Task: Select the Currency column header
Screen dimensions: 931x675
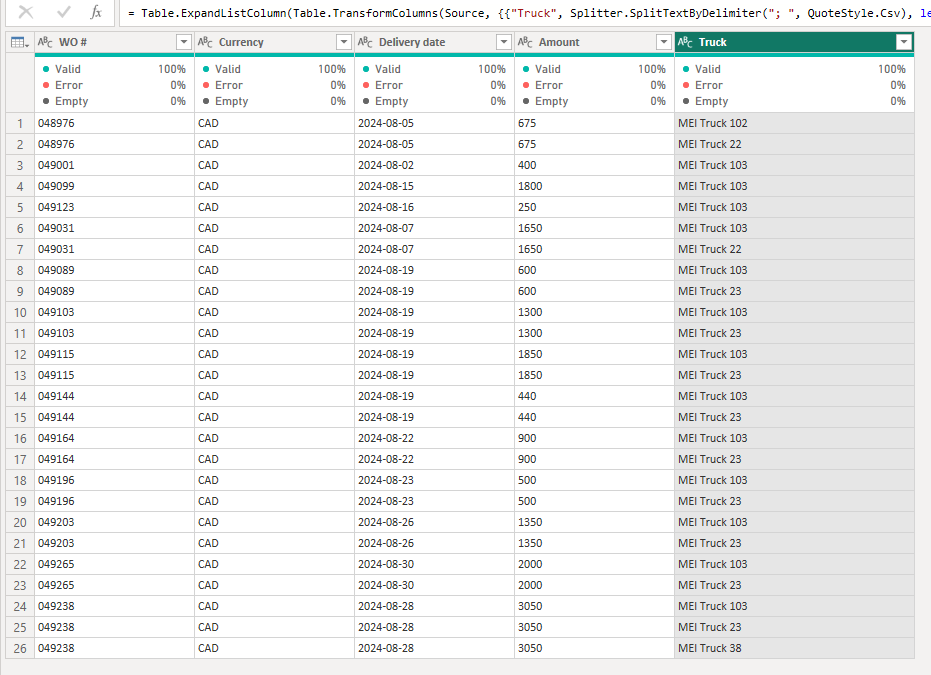Action: tap(274, 42)
